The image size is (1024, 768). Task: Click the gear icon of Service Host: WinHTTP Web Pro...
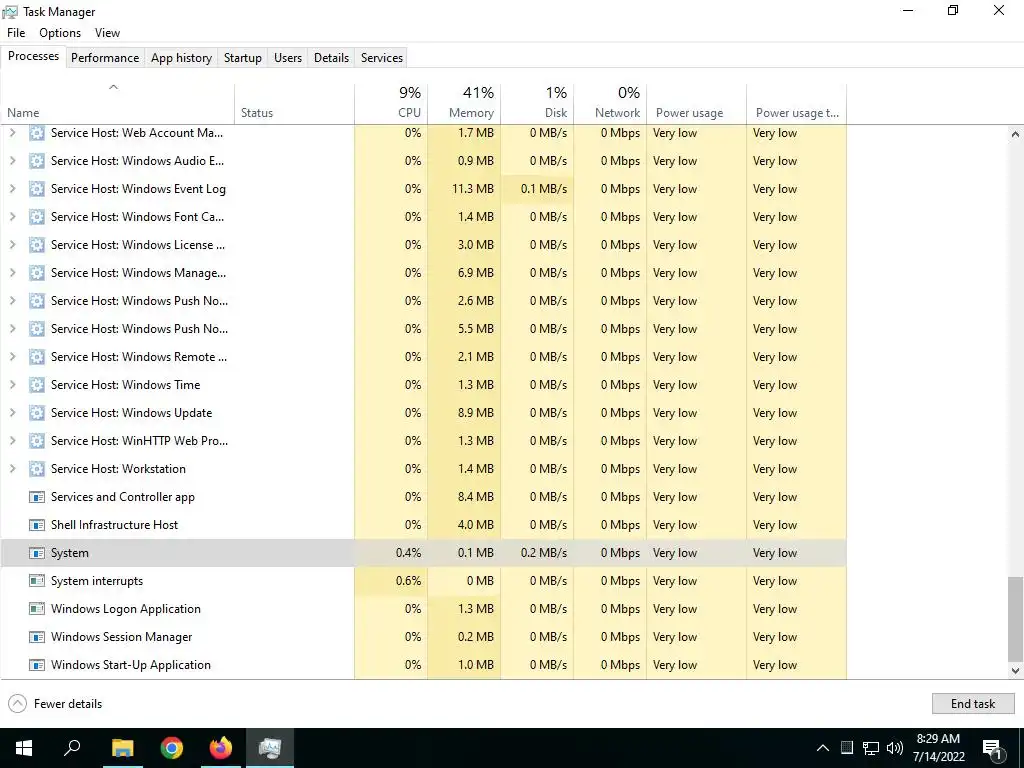(37, 441)
